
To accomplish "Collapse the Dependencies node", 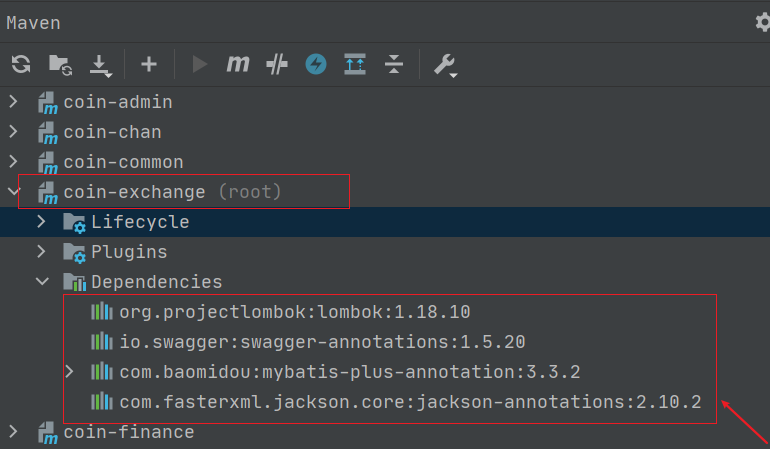I will click(41, 282).
